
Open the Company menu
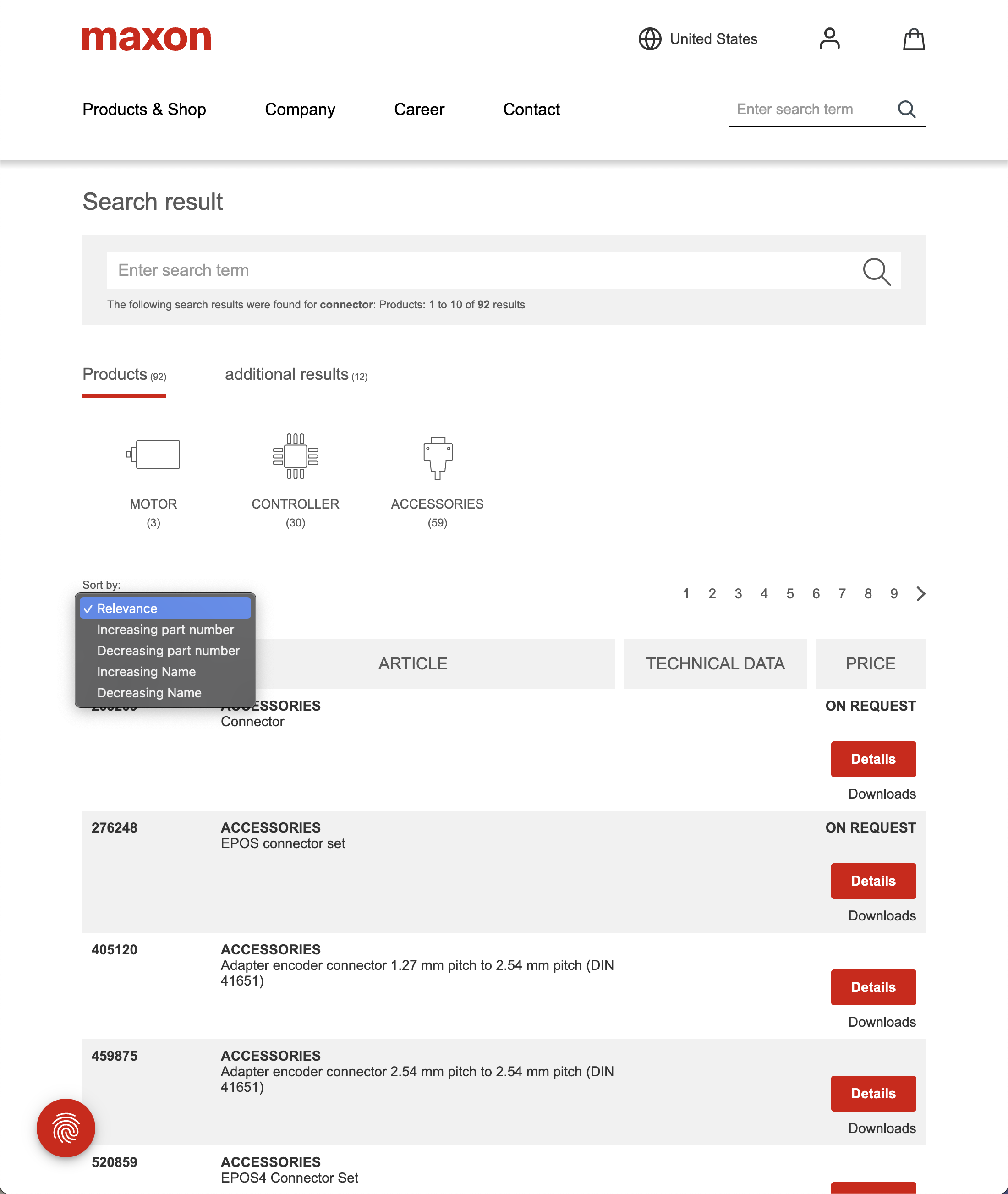300,109
